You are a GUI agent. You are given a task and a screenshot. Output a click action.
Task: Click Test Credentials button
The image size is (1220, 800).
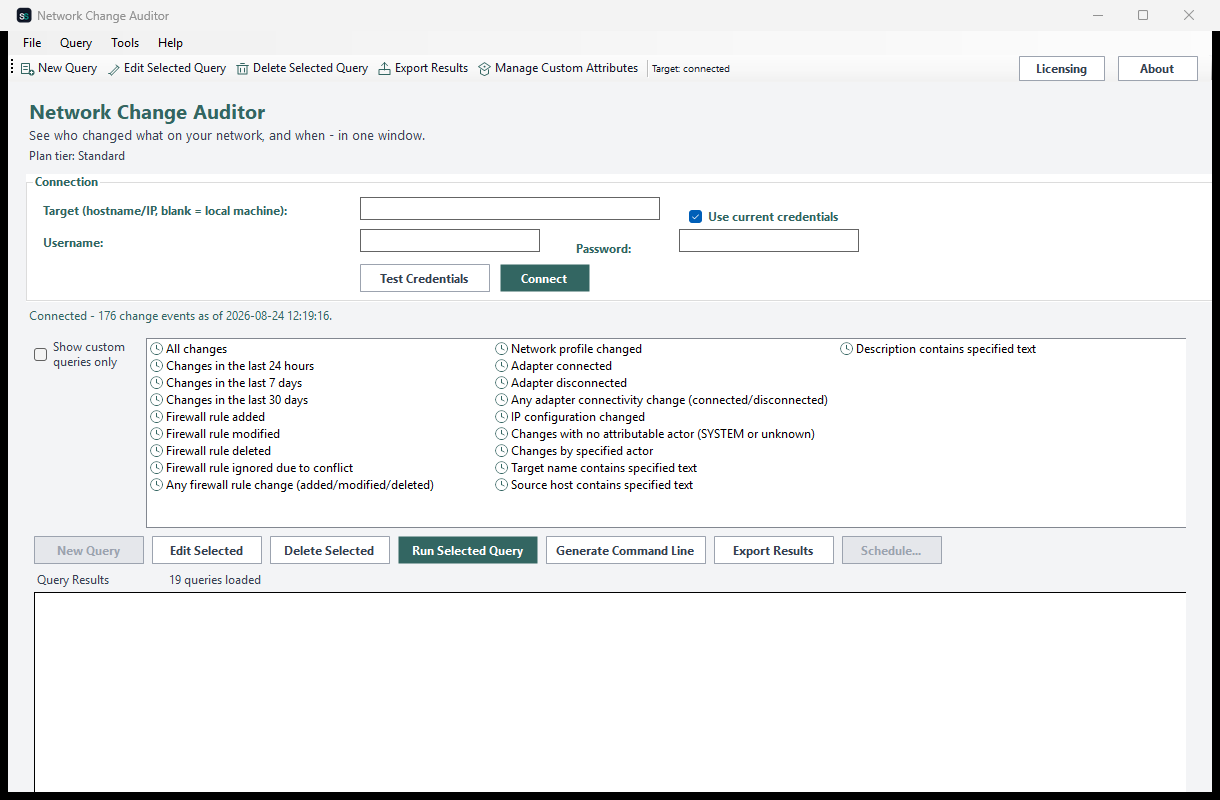(x=424, y=278)
